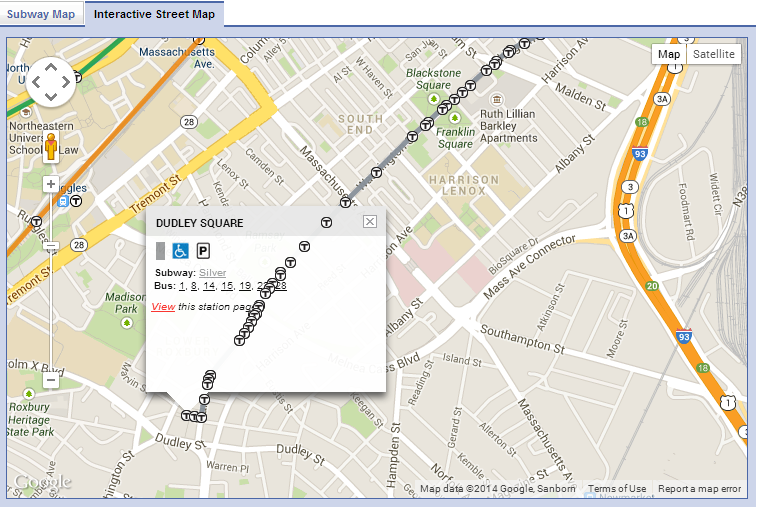
Task: Click the T marker just above the popup tail
Action: coord(204,399)
